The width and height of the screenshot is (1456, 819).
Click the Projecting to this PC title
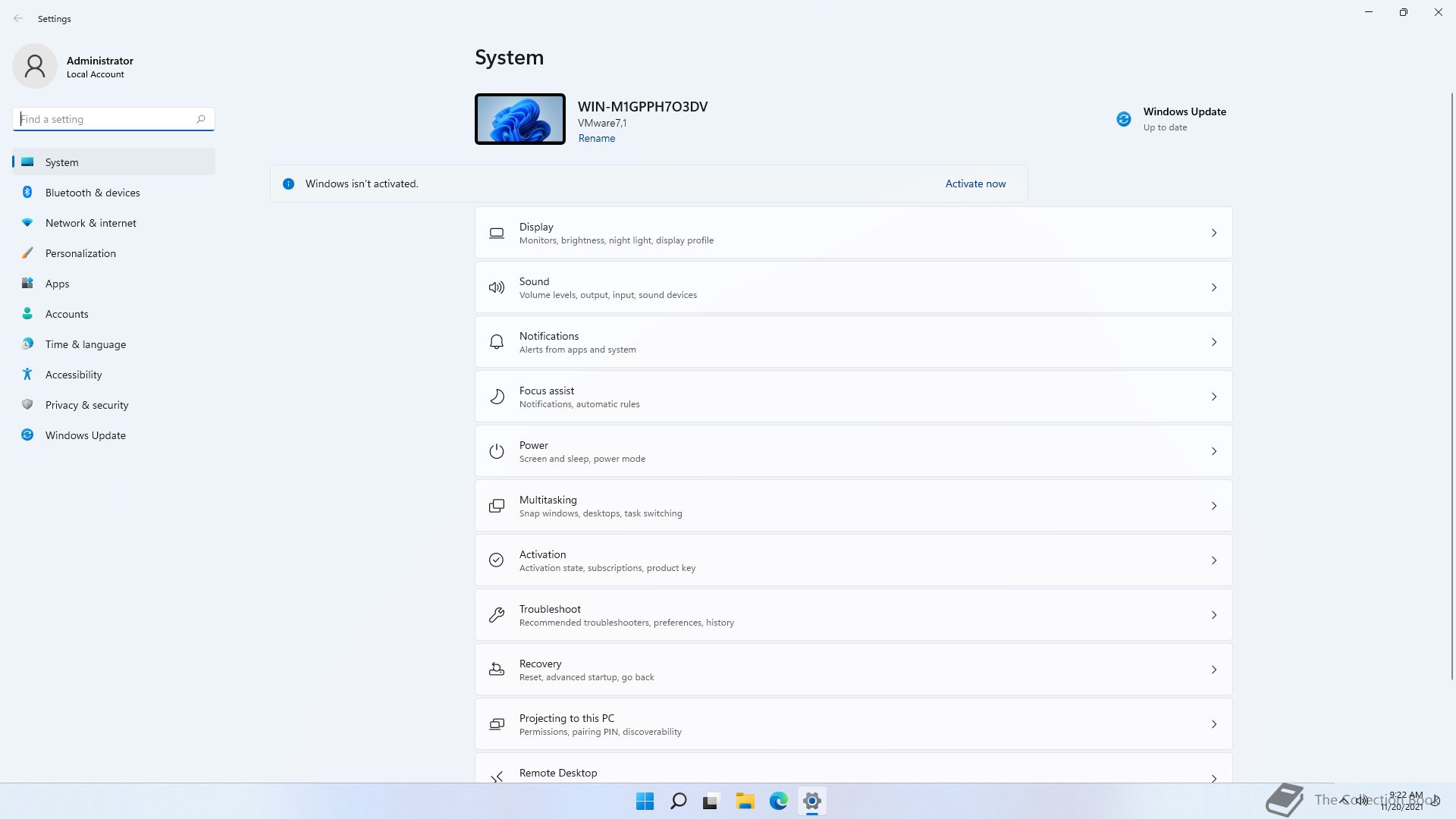pos(566,718)
